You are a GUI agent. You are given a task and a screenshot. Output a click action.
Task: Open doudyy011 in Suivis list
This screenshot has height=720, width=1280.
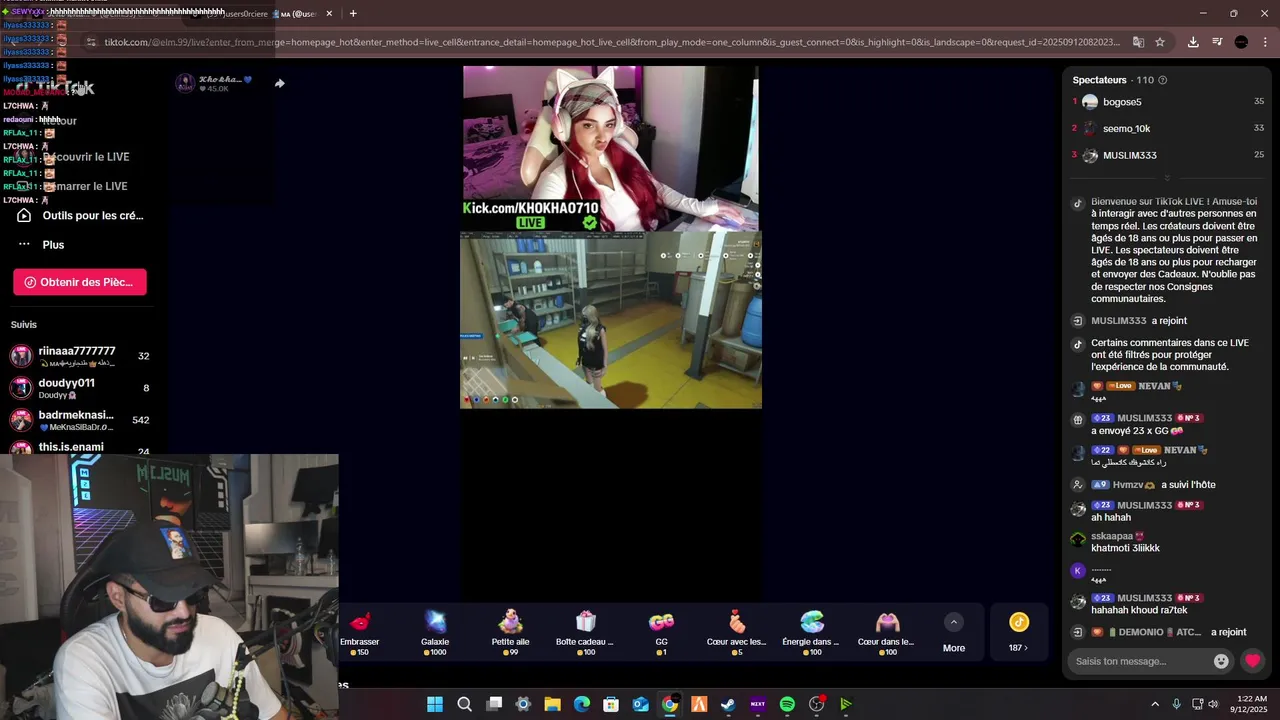(x=80, y=388)
